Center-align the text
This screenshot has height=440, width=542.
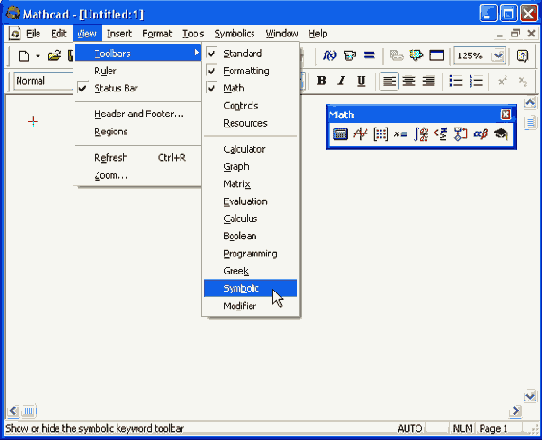coord(409,81)
